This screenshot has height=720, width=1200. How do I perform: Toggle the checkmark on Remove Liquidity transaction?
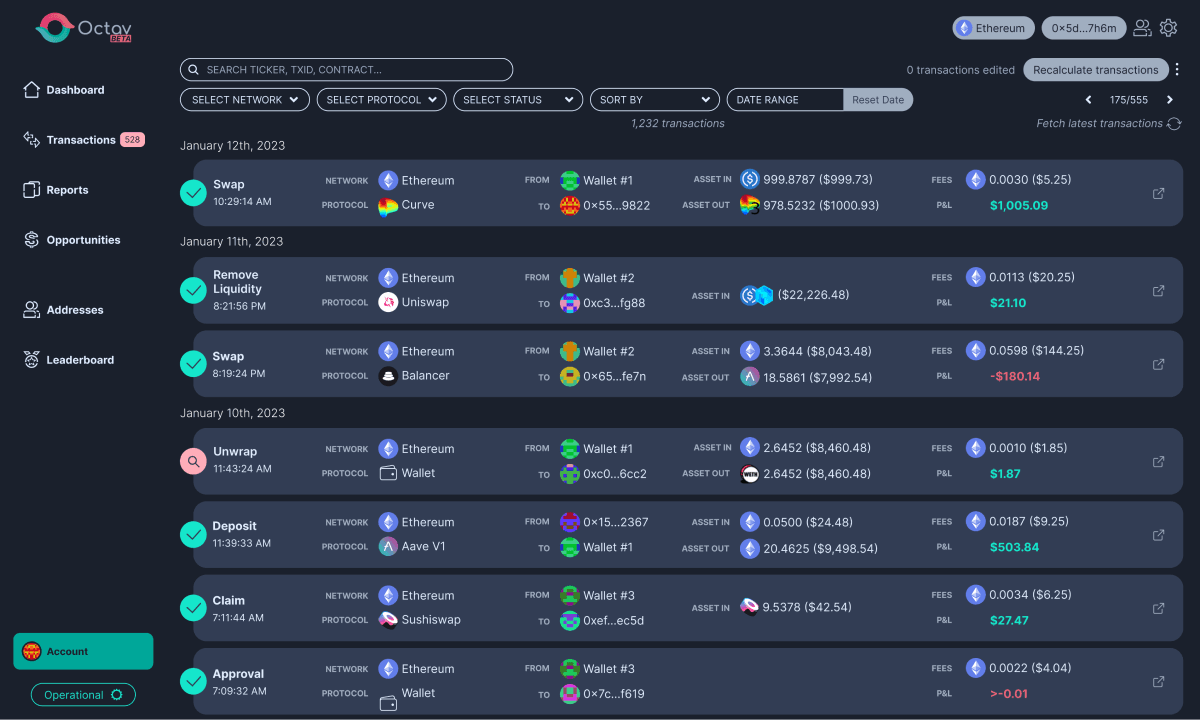point(193,290)
